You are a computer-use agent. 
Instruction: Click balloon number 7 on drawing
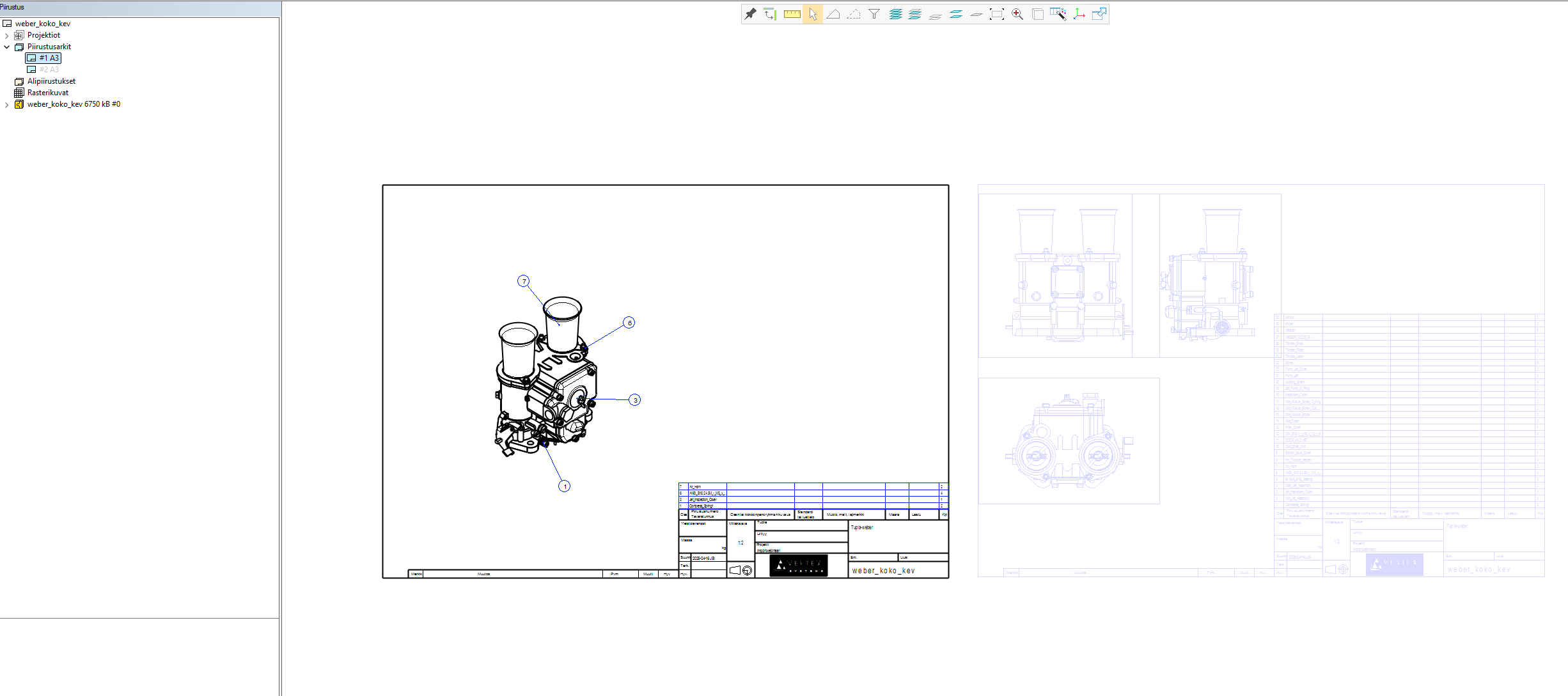(524, 281)
